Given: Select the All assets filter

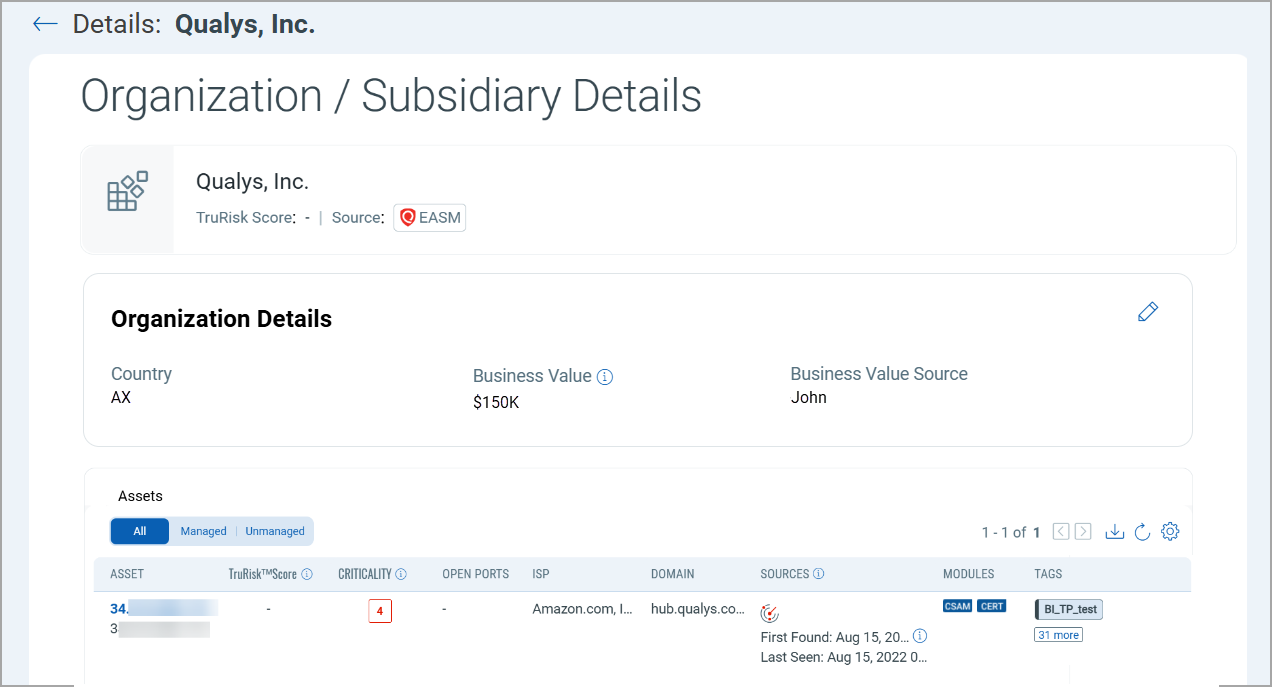Looking at the screenshot, I should click(140, 531).
